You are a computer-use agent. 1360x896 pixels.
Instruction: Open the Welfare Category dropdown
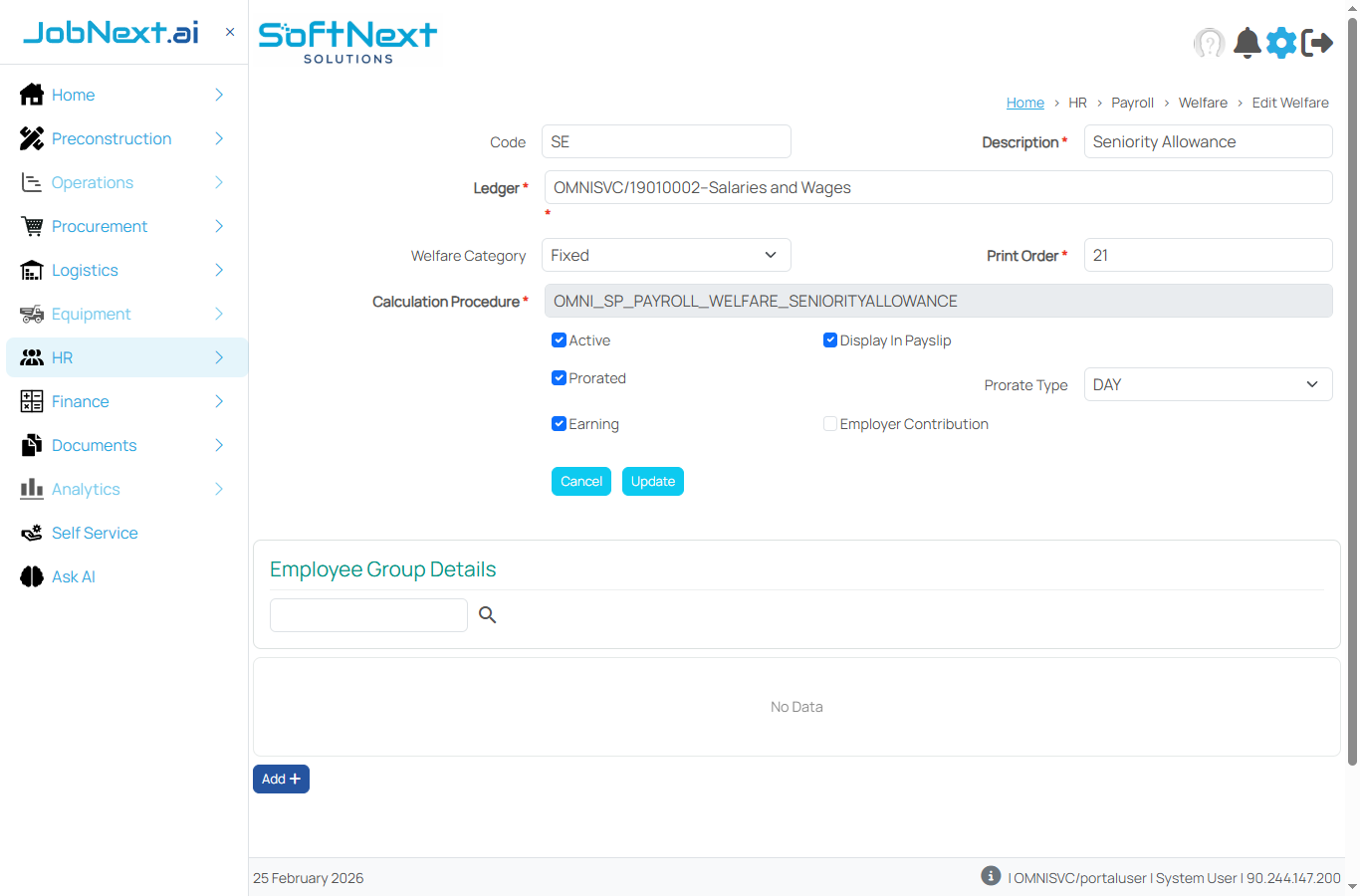click(665, 255)
